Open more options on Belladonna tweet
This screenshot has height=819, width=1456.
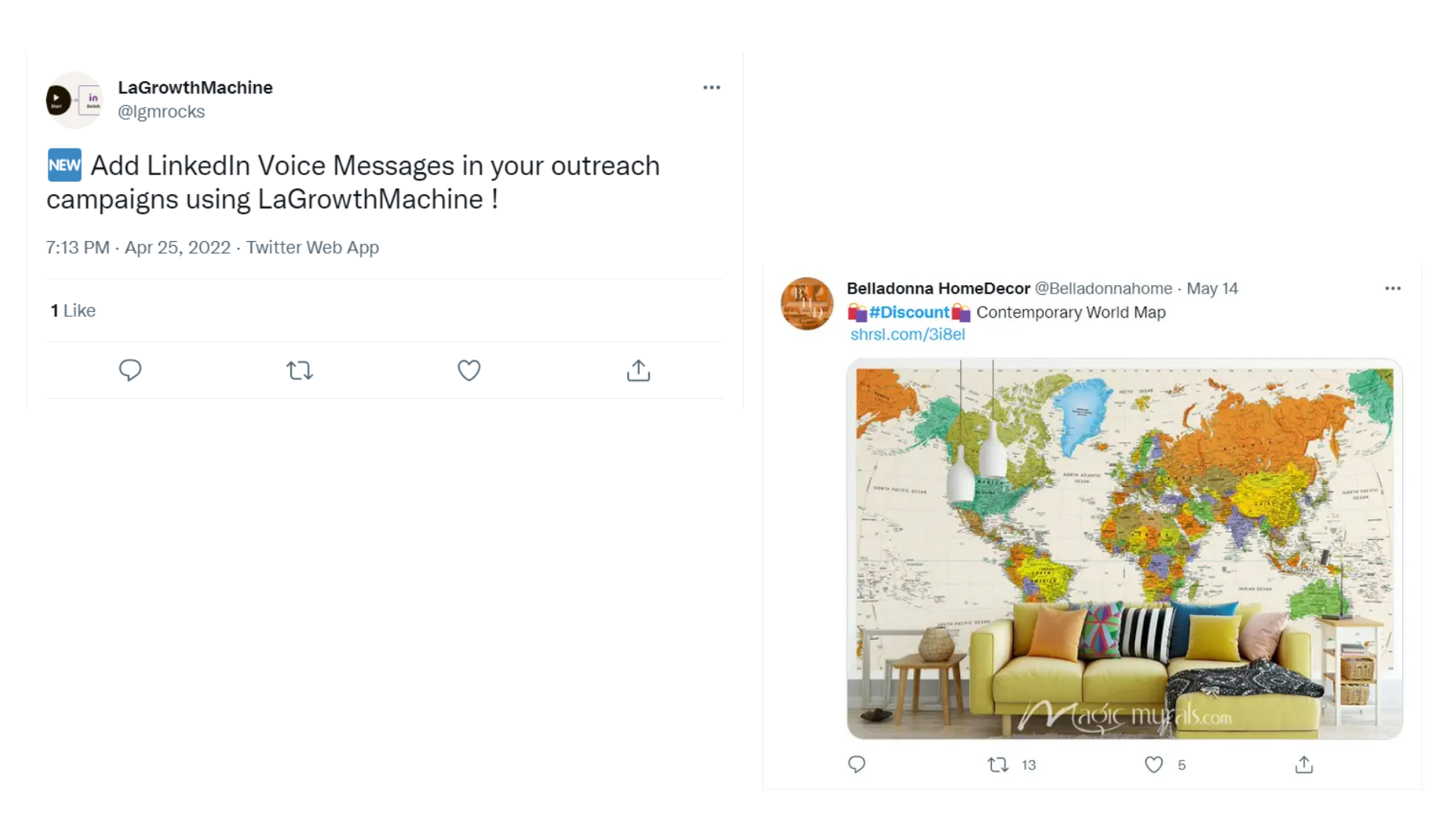click(x=1393, y=289)
